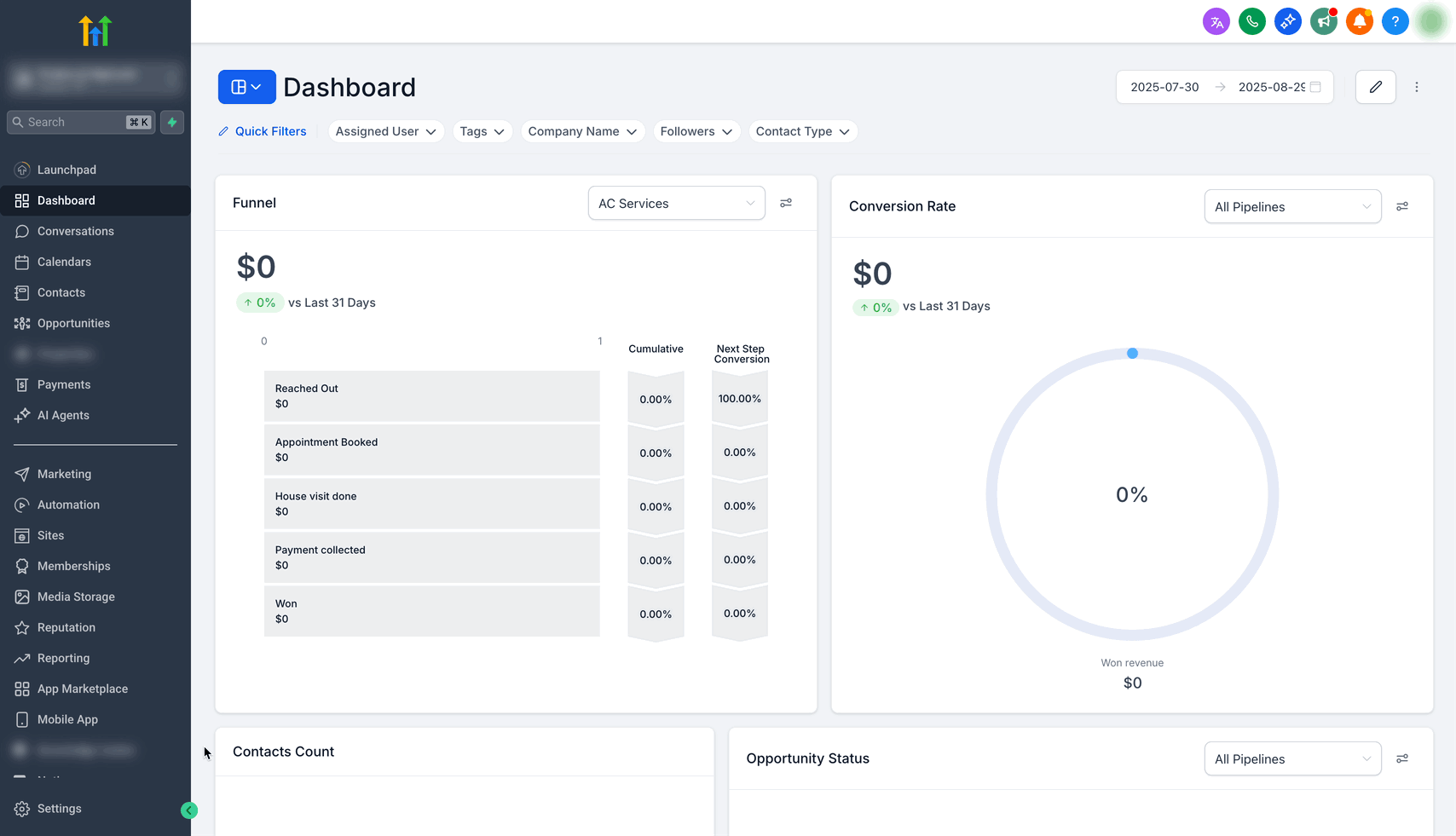Expand the Assigned User filter dropdown

[385, 131]
